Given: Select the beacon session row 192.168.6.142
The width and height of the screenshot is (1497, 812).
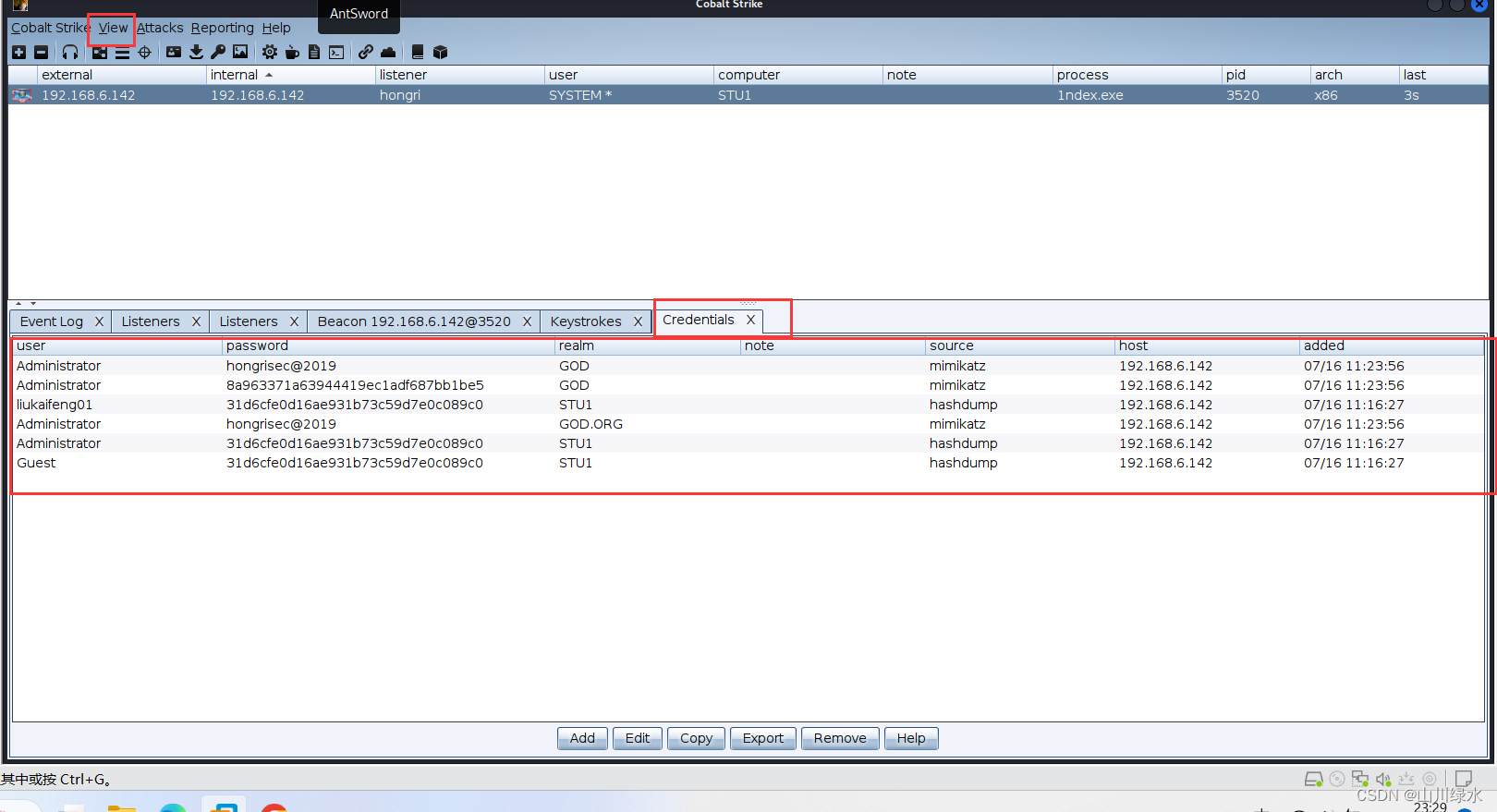Looking at the screenshot, I should 748,95.
